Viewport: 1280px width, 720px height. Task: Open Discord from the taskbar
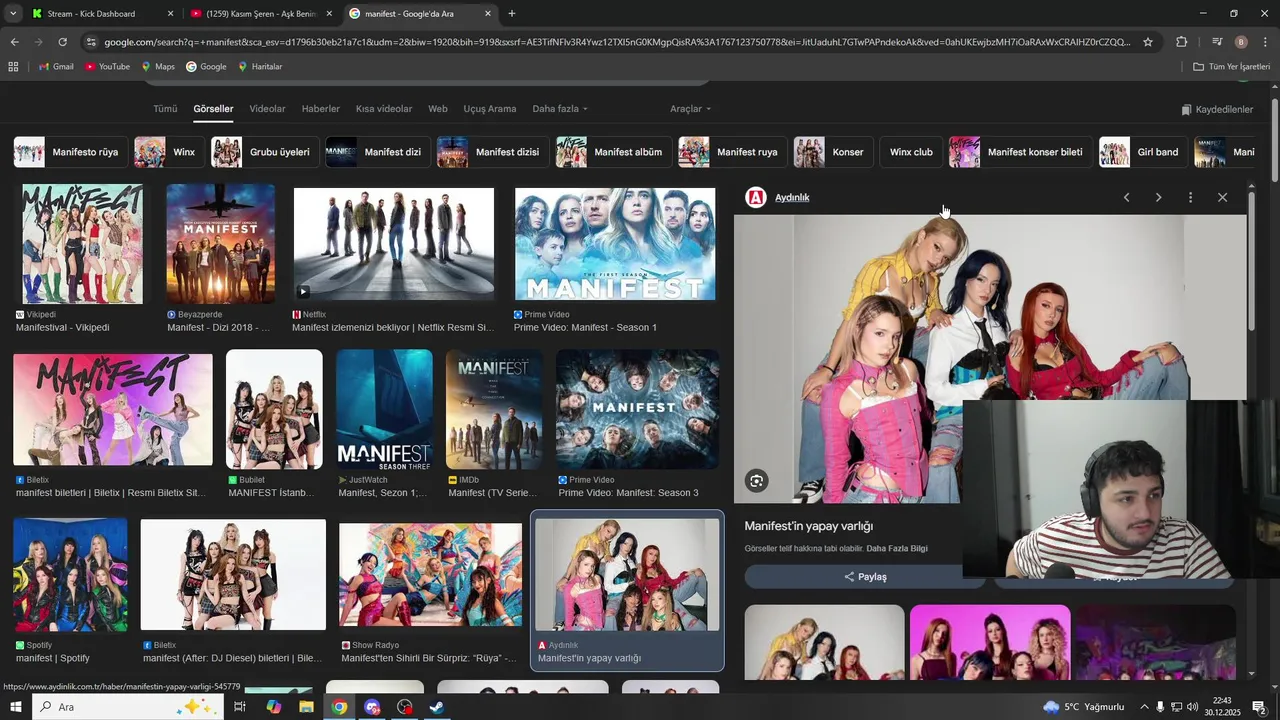point(373,707)
